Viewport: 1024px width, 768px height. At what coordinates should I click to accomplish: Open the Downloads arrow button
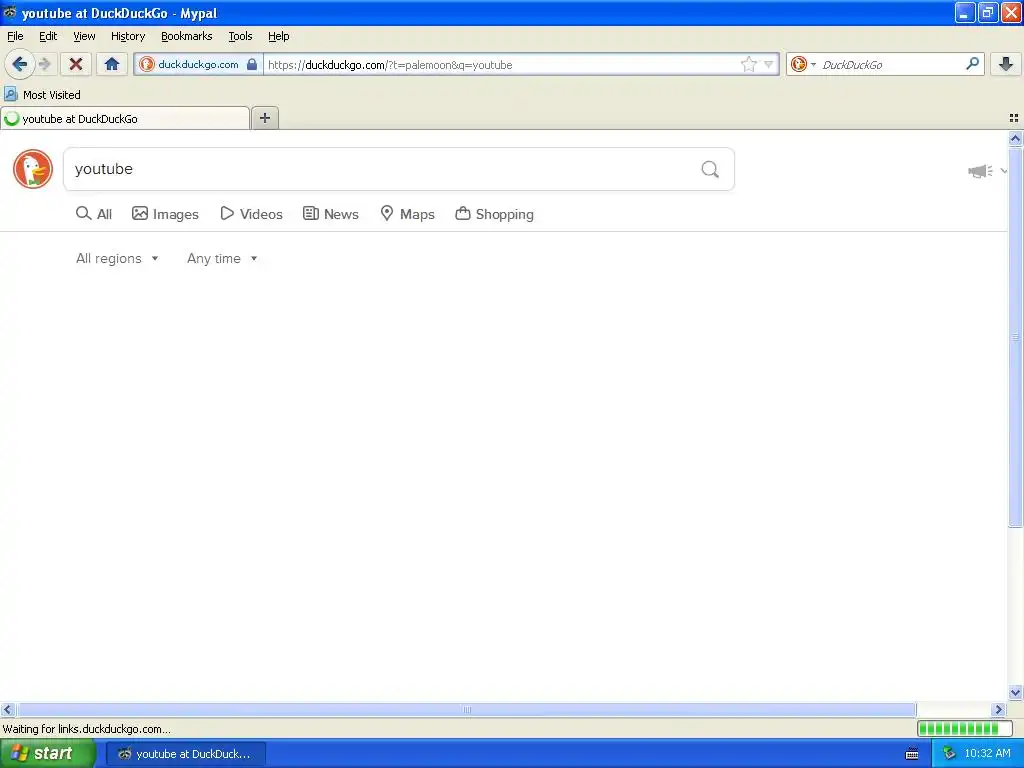pyautogui.click(x=1006, y=64)
